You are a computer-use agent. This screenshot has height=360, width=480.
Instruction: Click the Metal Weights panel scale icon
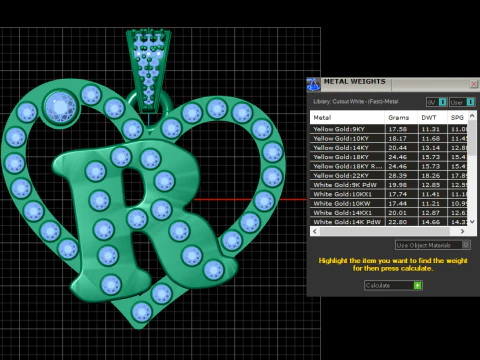[313, 84]
